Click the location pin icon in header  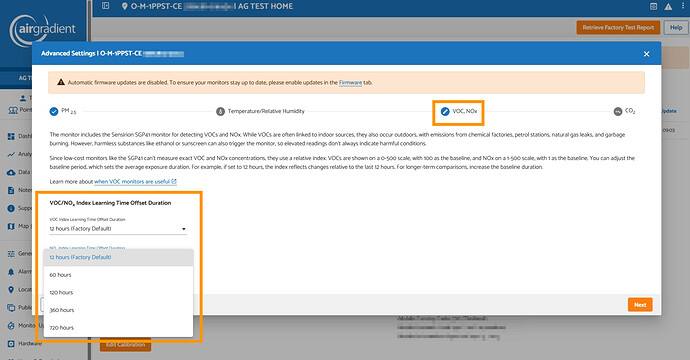tap(125, 6)
